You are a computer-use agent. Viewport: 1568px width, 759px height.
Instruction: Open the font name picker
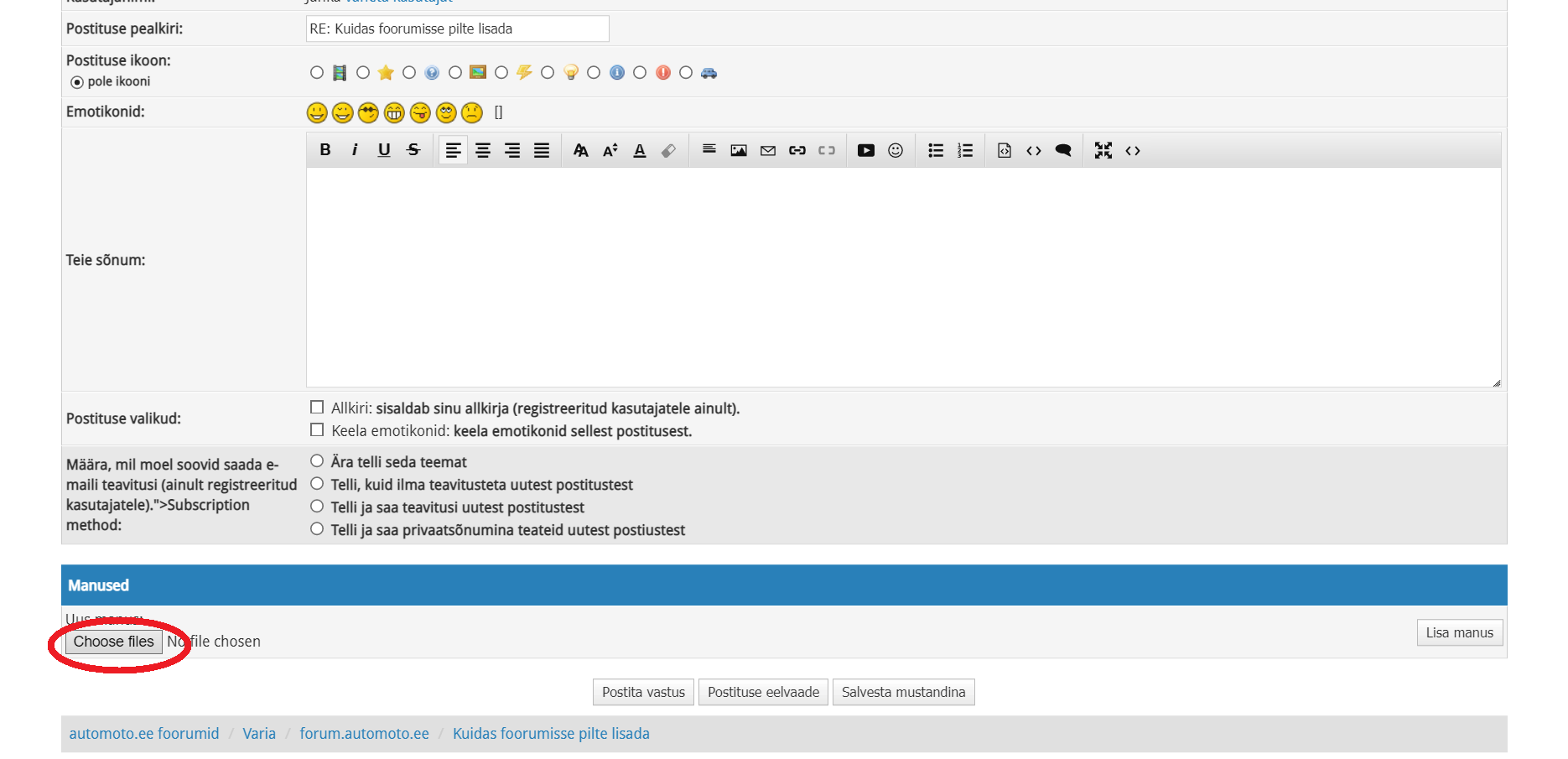(x=580, y=150)
